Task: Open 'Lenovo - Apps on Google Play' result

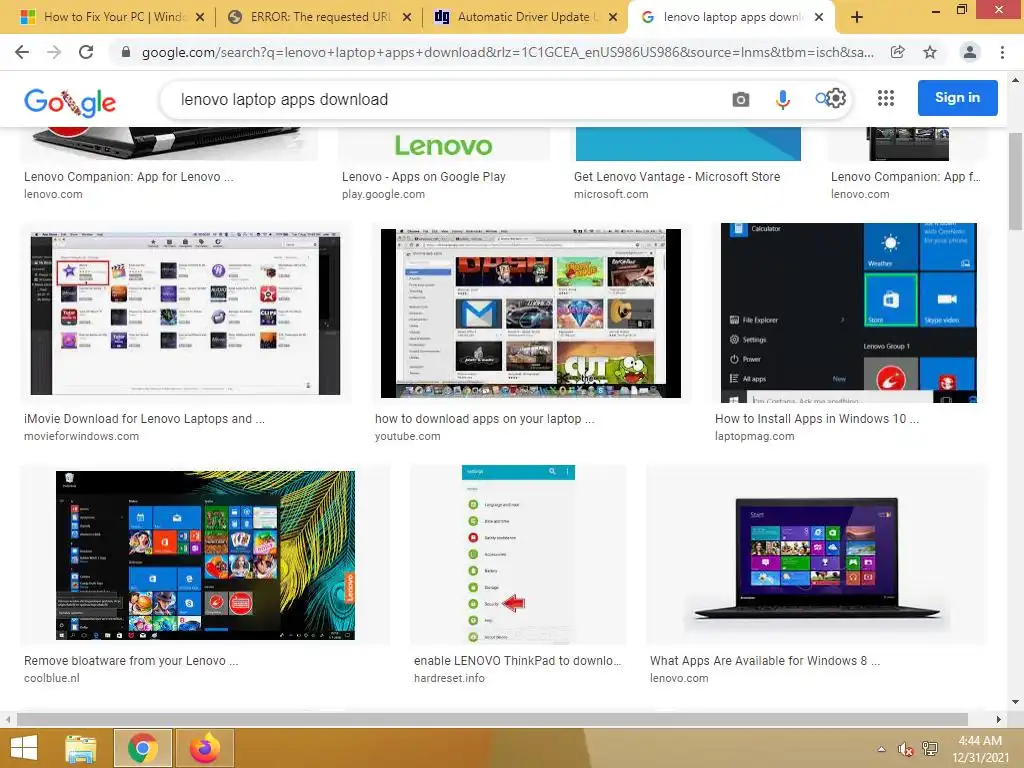Action: point(423,176)
